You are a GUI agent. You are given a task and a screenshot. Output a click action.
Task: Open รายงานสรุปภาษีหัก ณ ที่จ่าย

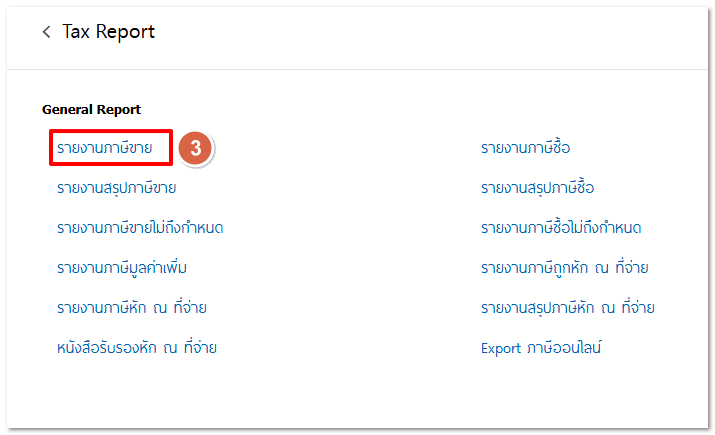pos(567,308)
